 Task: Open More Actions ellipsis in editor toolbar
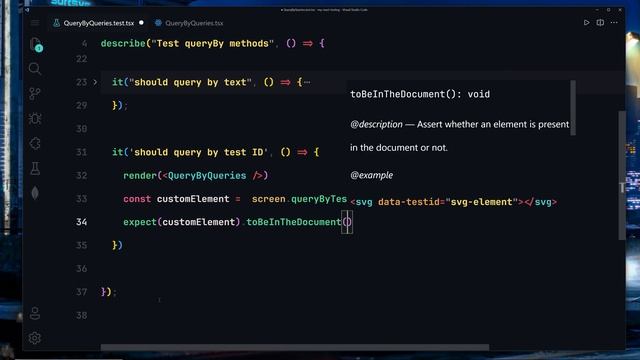[614, 23]
